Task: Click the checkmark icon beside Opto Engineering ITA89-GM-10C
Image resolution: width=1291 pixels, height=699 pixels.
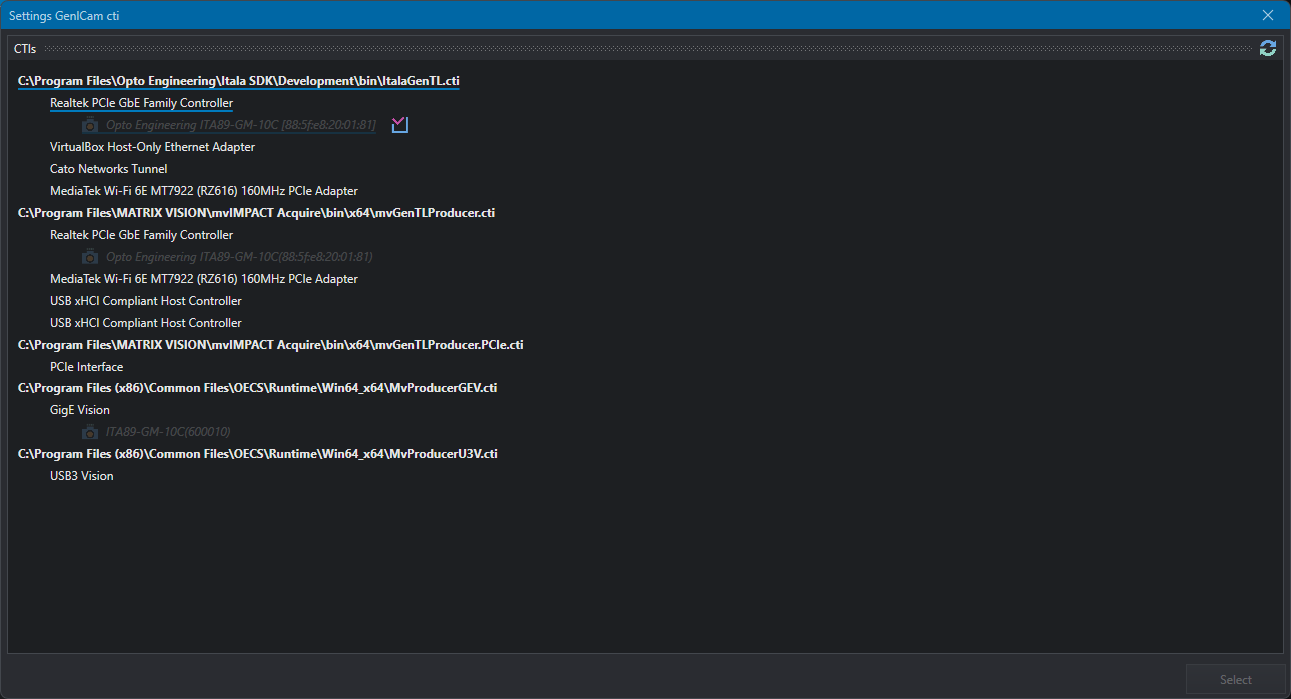Action: (x=400, y=125)
